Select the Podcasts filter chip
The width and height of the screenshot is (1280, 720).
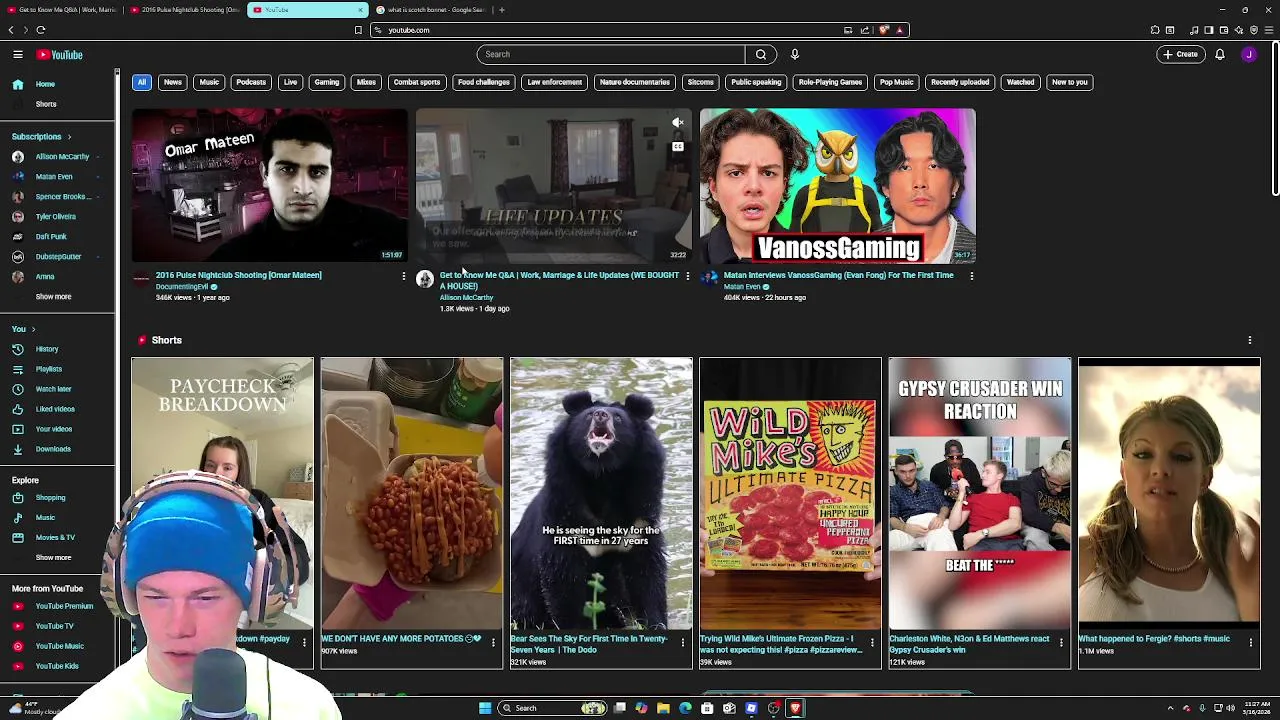251,82
